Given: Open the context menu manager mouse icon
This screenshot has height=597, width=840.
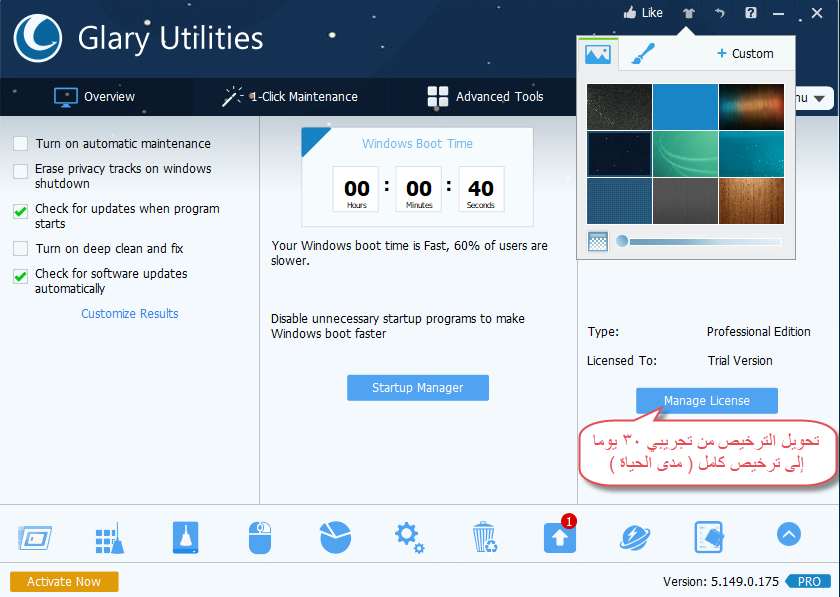Looking at the screenshot, I should point(260,538).
